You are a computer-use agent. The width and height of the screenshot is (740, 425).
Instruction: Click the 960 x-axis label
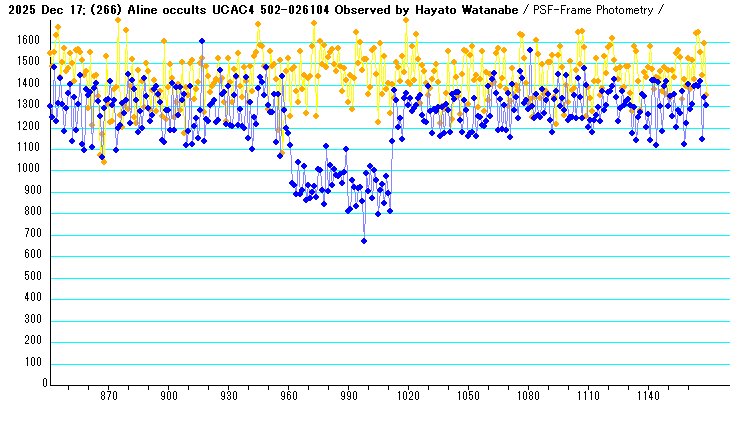[x=289, y=397]
